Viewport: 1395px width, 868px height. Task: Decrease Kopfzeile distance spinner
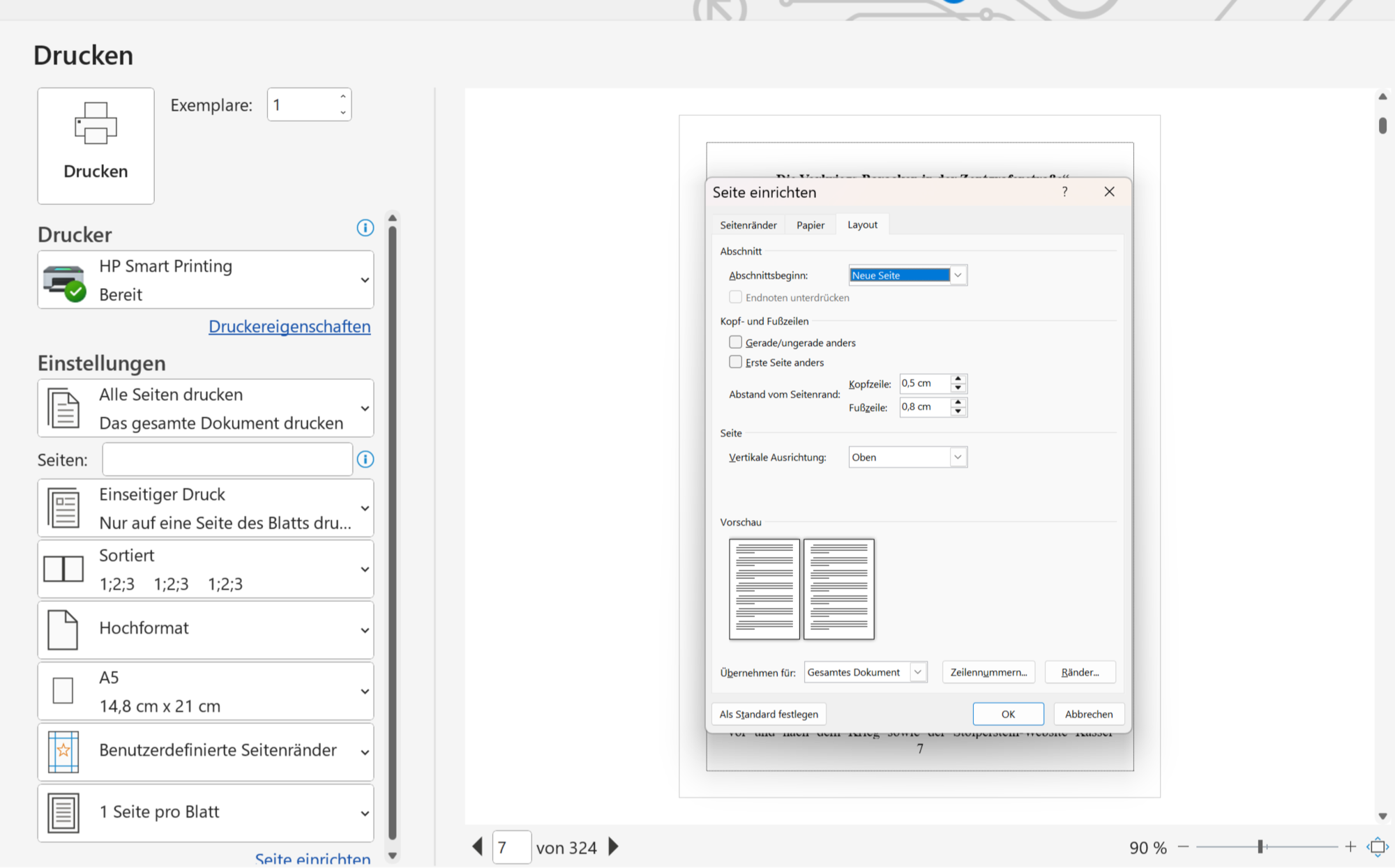958,388
